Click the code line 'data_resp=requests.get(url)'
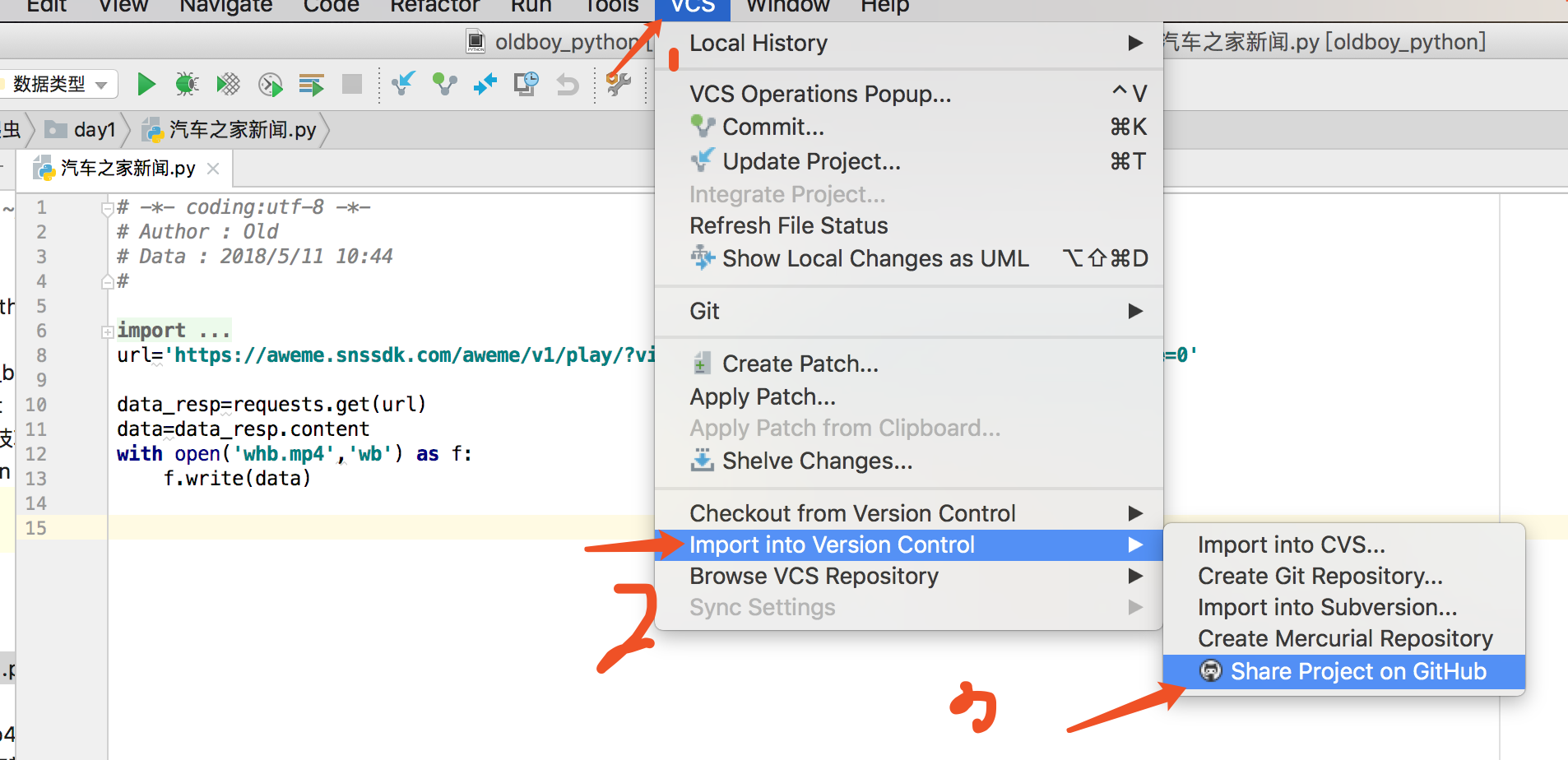The width and height of the screenshot is (1568, 760). point(271,405)
